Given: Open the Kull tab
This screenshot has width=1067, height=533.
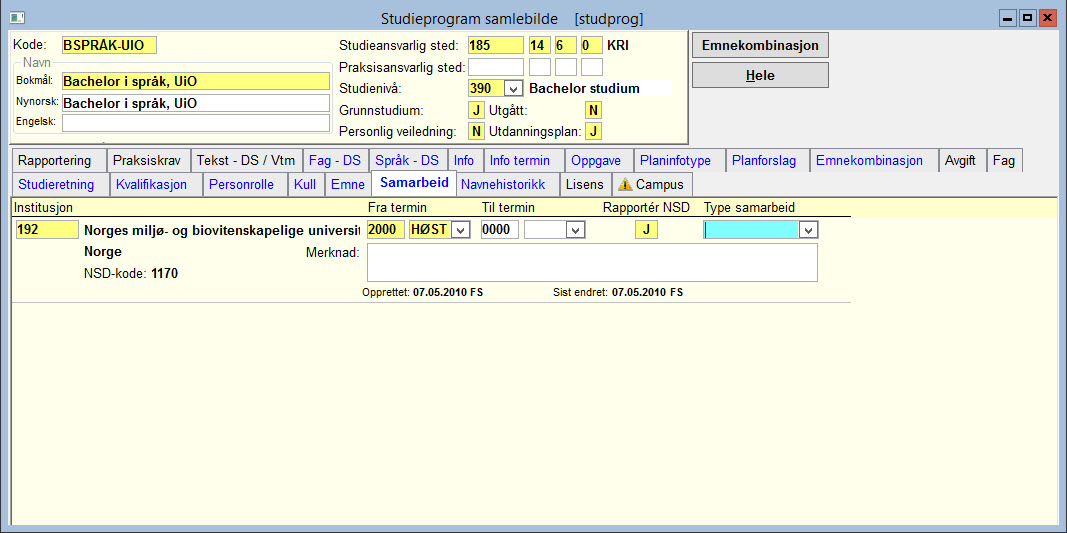Looking at the screenshot, I should pyautogui.click(x=305, y=184).
